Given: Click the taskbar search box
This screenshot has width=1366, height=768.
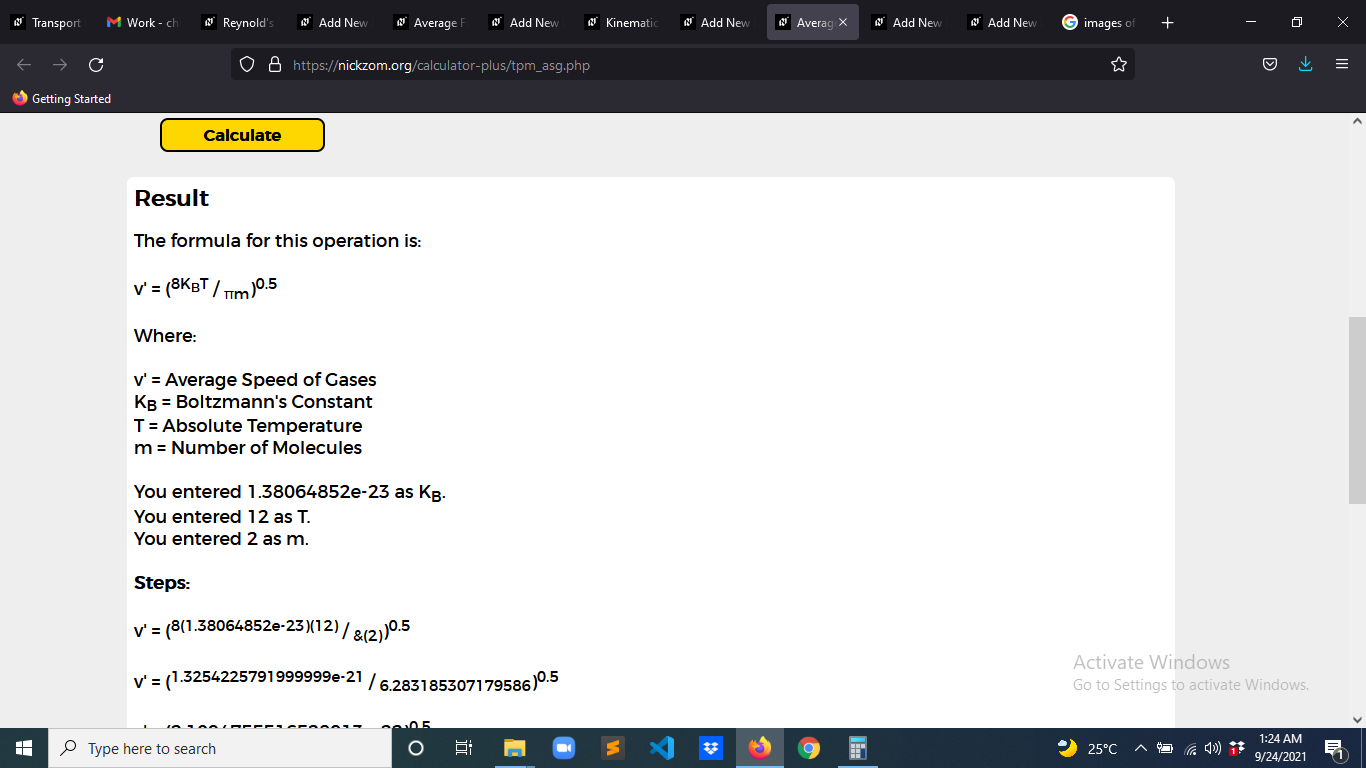Looking at the screenshot, I should coord(219,748).
